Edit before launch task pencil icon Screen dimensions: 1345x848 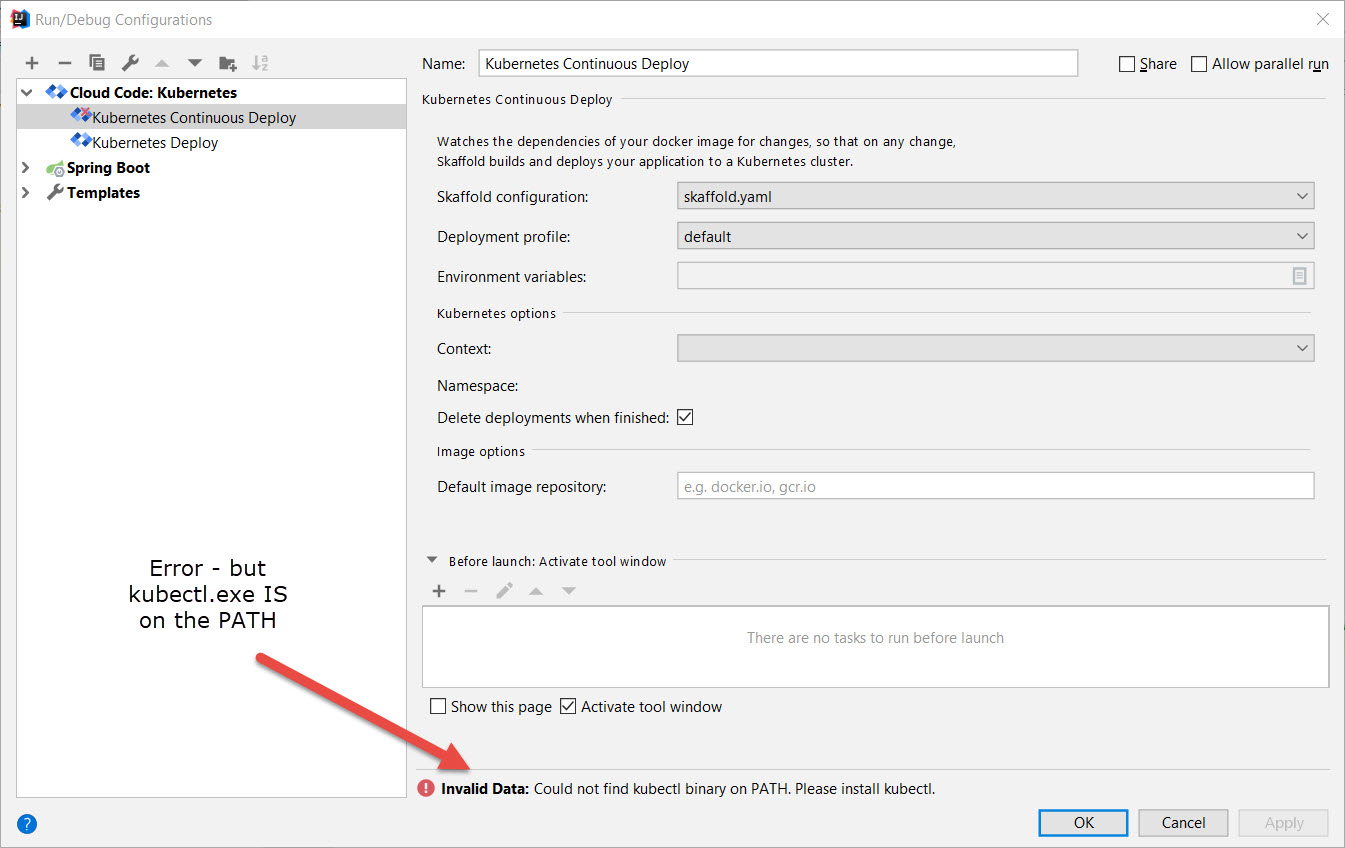point(504,591)
